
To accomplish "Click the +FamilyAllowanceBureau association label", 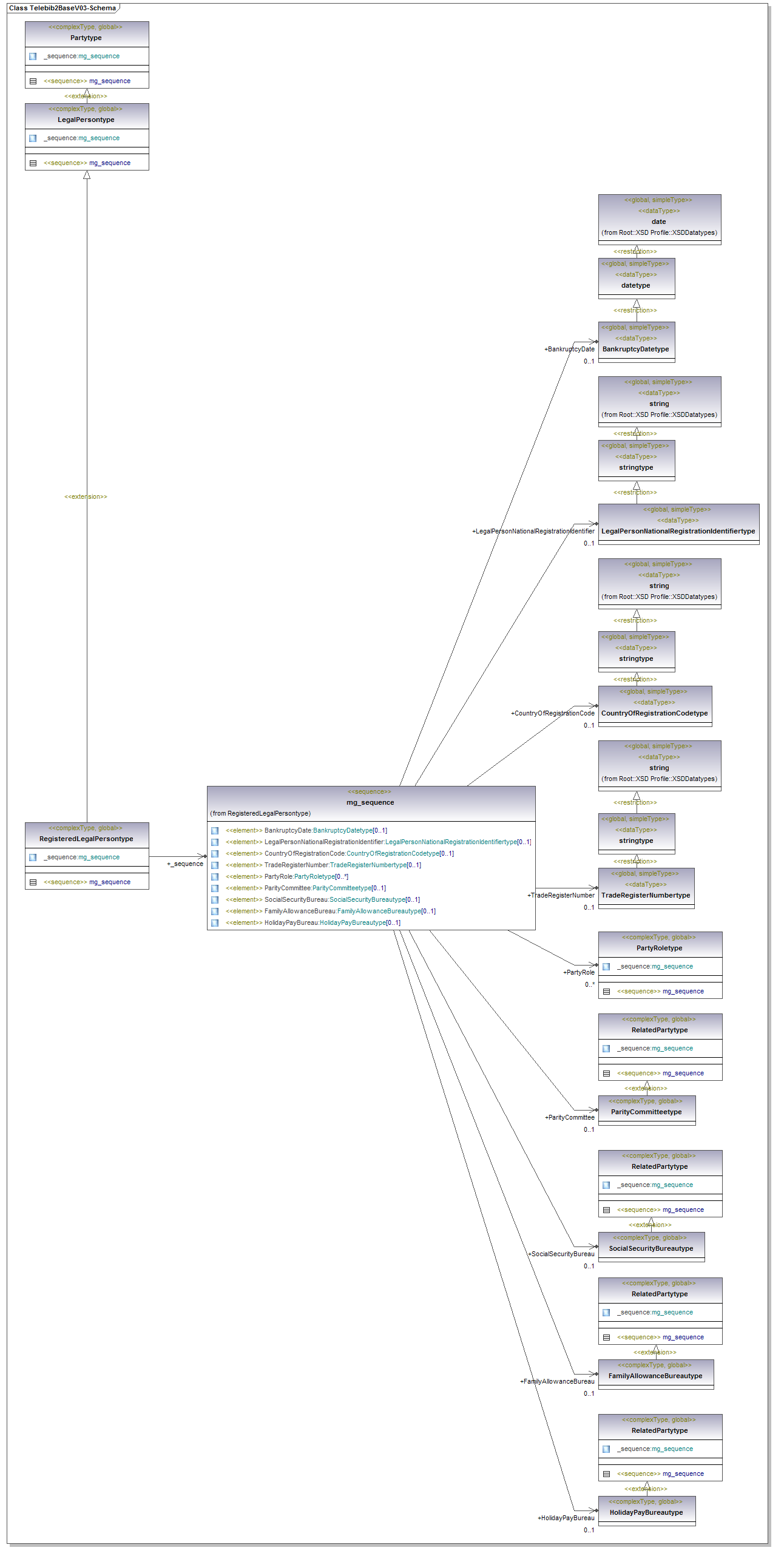I will 557,1382.
